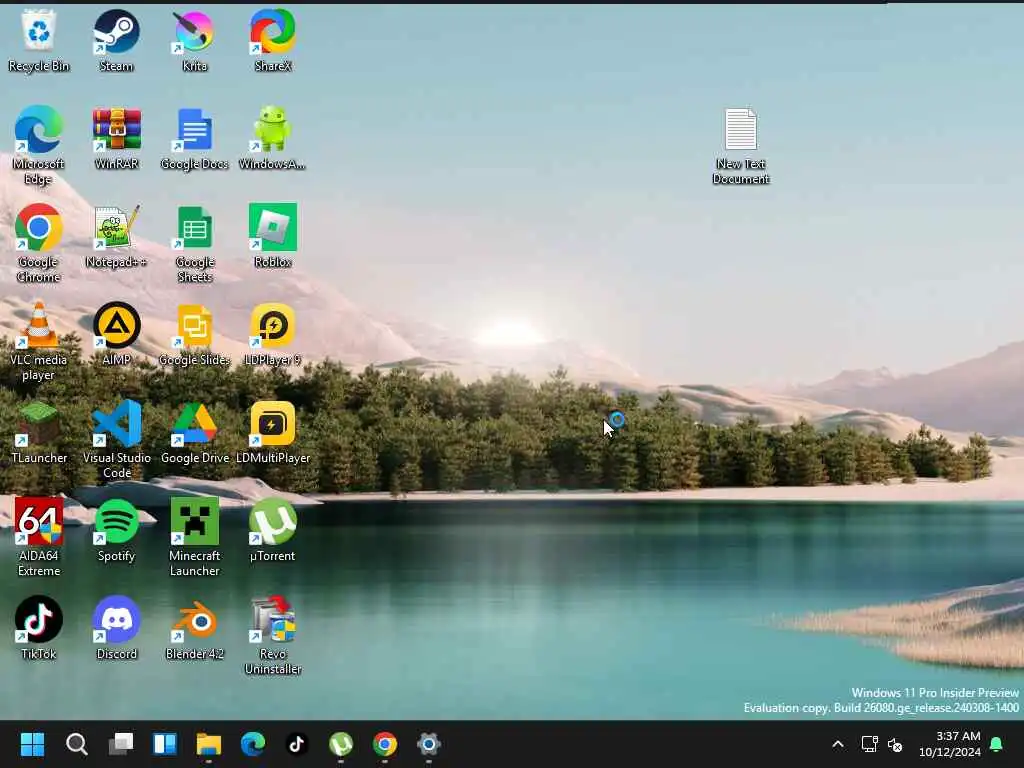Select the Notepad++ desktop shortcut
Screen dimensions: 1024x768
point(116,236)
